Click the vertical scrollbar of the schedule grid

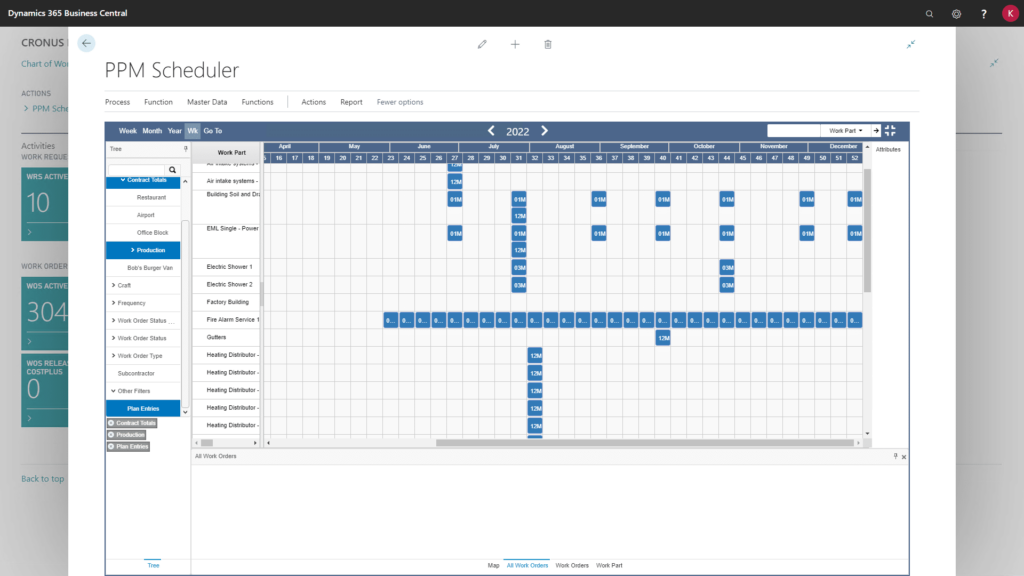click(867, 230)
